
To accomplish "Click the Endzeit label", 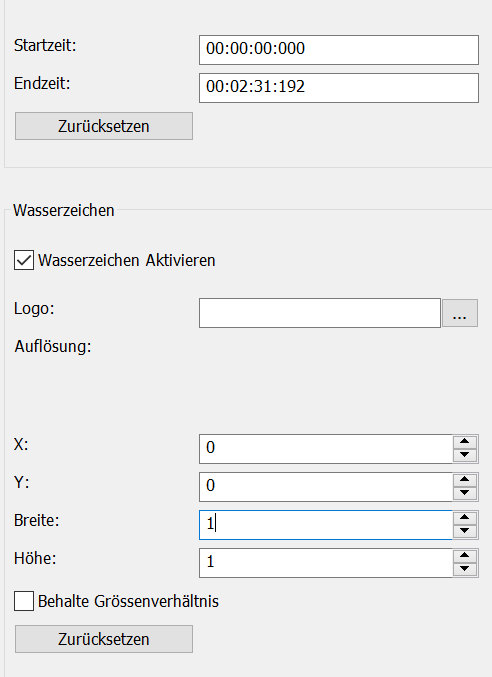I will [42, 83].
